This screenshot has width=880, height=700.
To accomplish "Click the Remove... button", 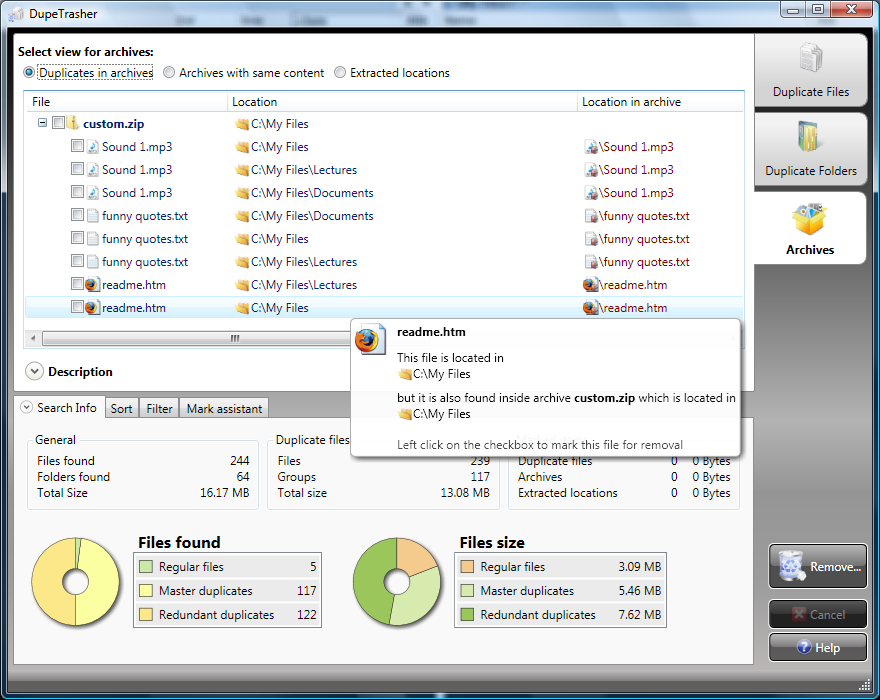I will (818, 566).
